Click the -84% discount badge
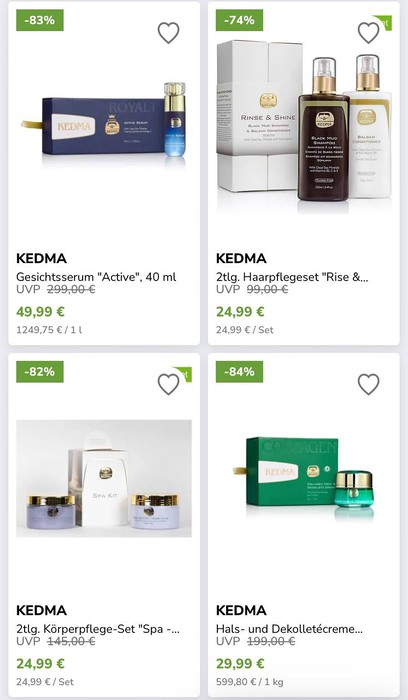Viewport: 408px width, 700px height. (x=239, y=372)
